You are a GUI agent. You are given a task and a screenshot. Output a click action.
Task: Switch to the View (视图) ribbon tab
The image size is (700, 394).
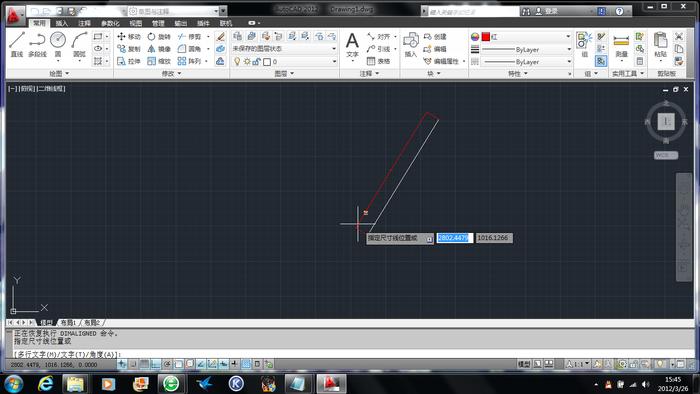(135, 23)
